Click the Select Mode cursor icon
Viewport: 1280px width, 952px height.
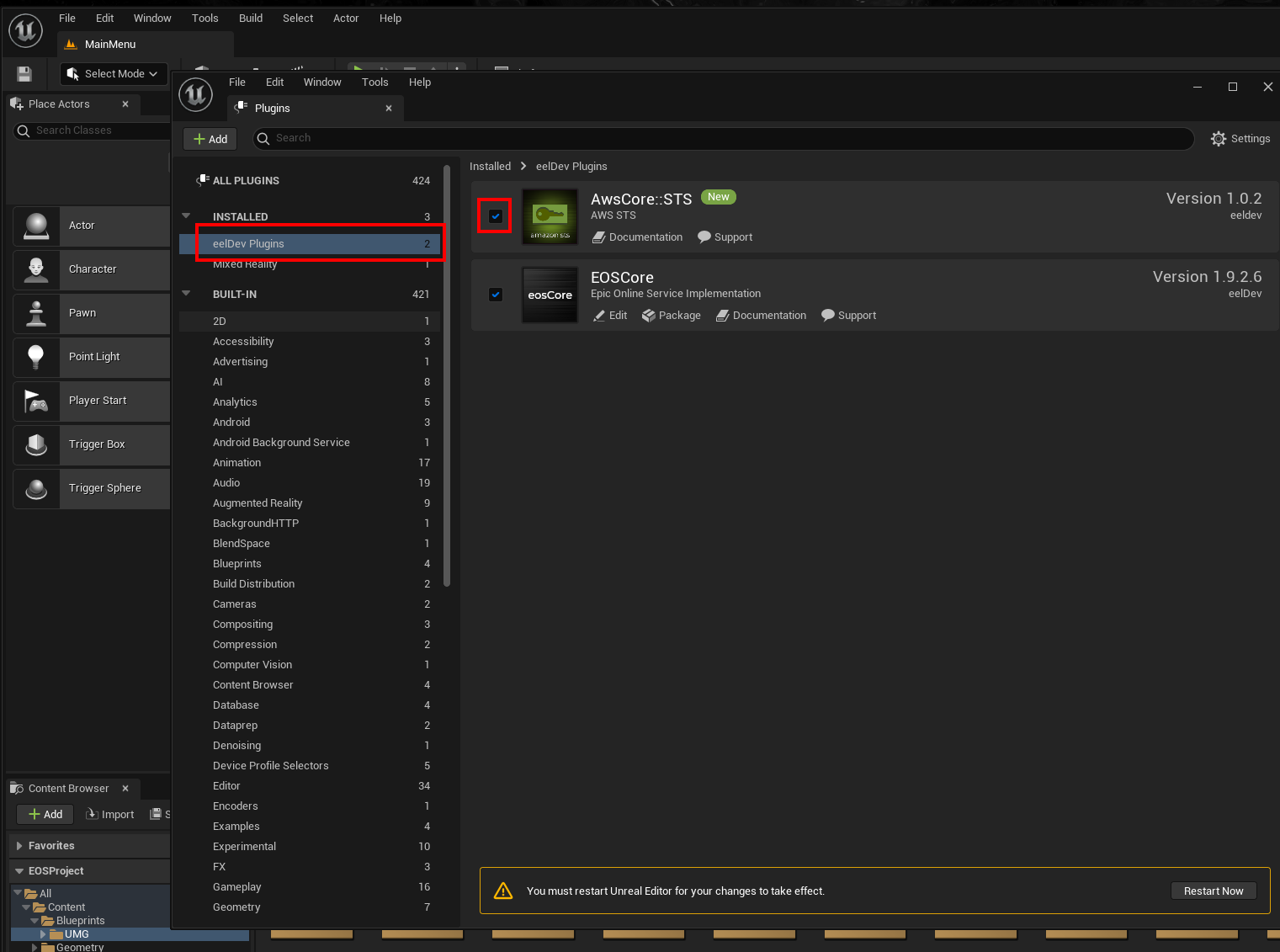[73, 74]
